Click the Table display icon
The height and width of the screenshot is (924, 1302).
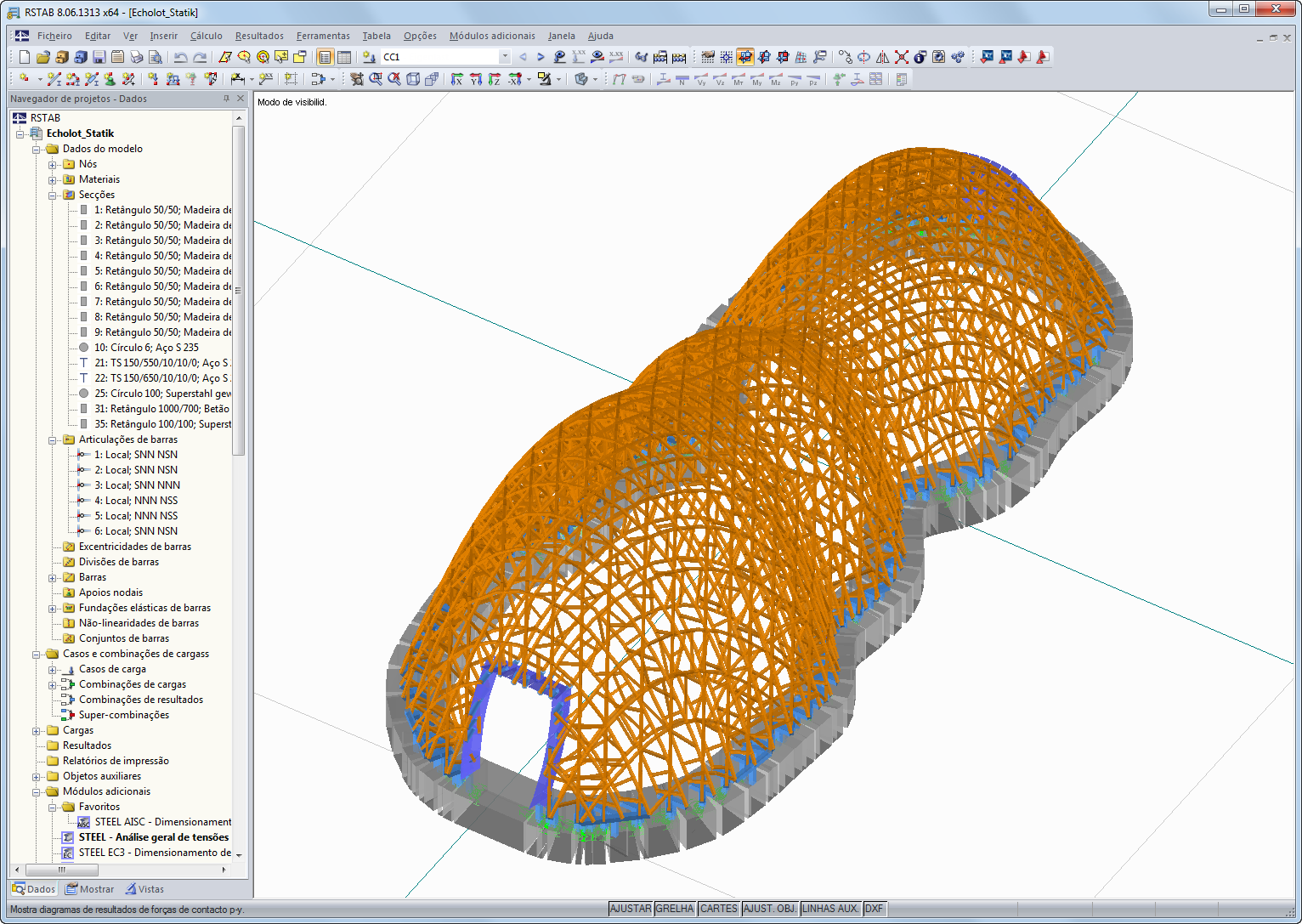344,57
